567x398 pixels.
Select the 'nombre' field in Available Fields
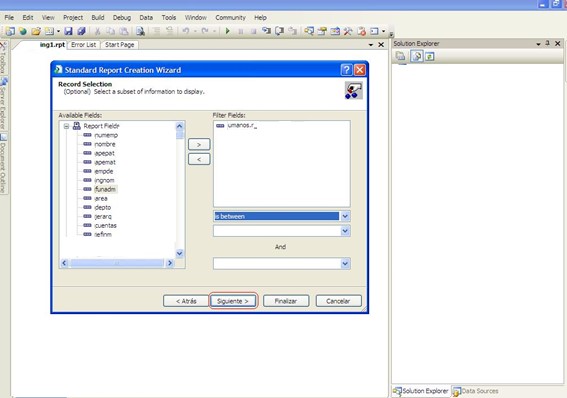tap(105, 144)
